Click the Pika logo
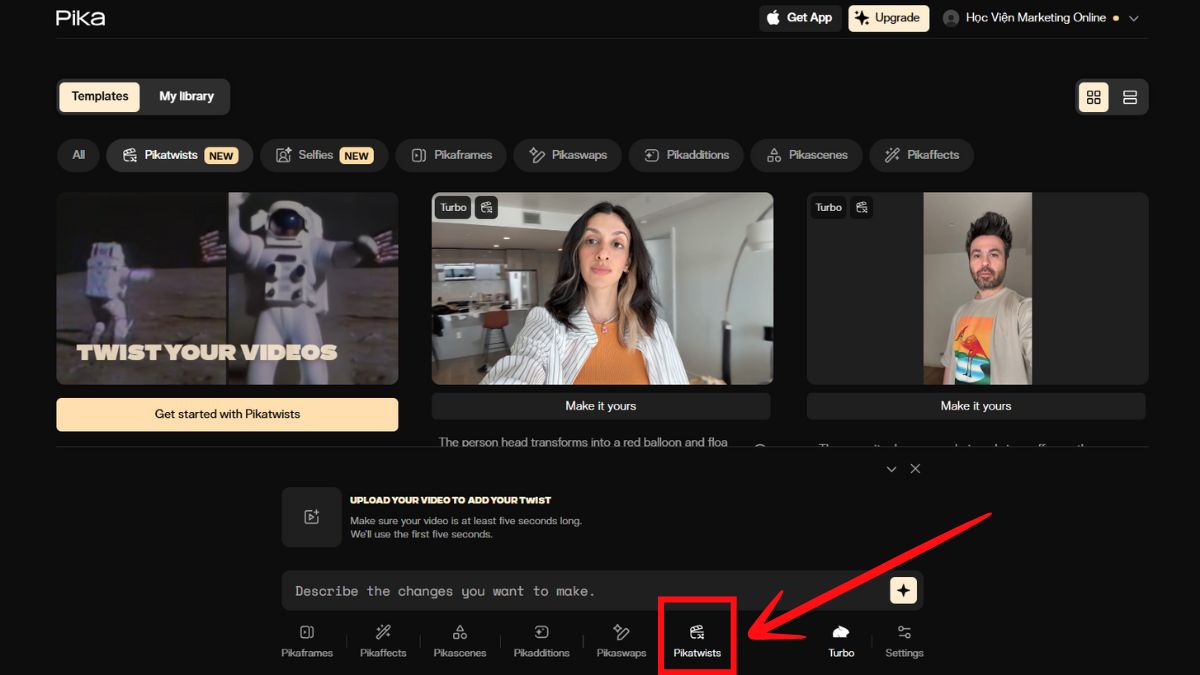This screenshot has width=1200, height=675. (80, 18)
